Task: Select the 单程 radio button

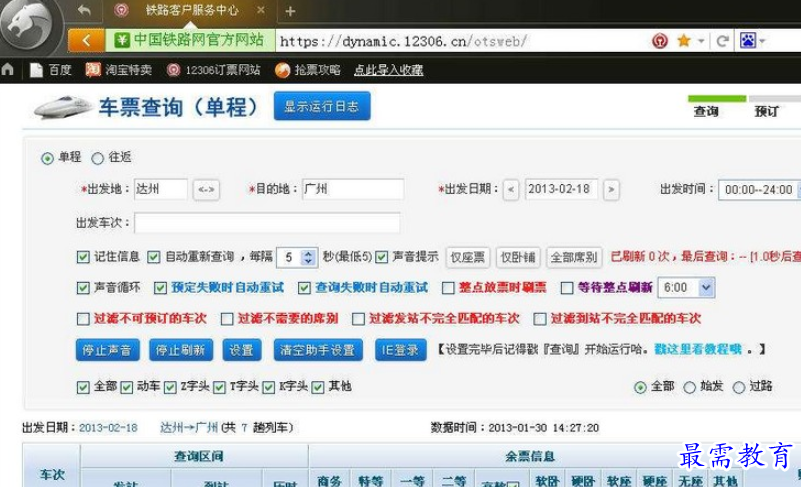Action: 47,158
